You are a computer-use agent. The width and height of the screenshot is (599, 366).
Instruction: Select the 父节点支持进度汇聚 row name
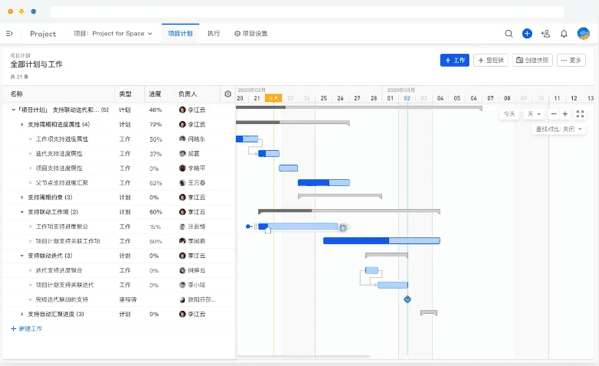(62, 183)
